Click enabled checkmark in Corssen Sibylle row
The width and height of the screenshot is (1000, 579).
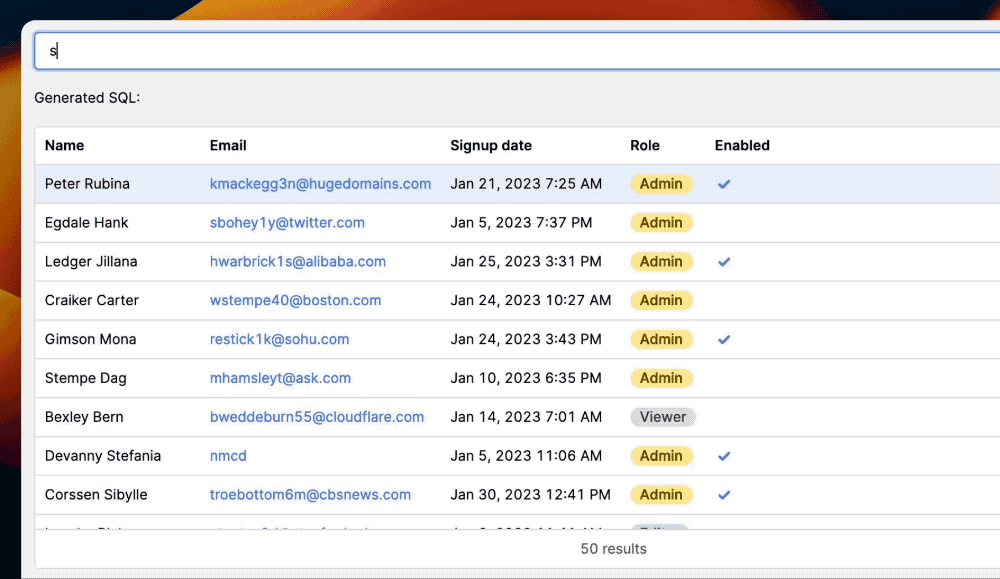724,495
